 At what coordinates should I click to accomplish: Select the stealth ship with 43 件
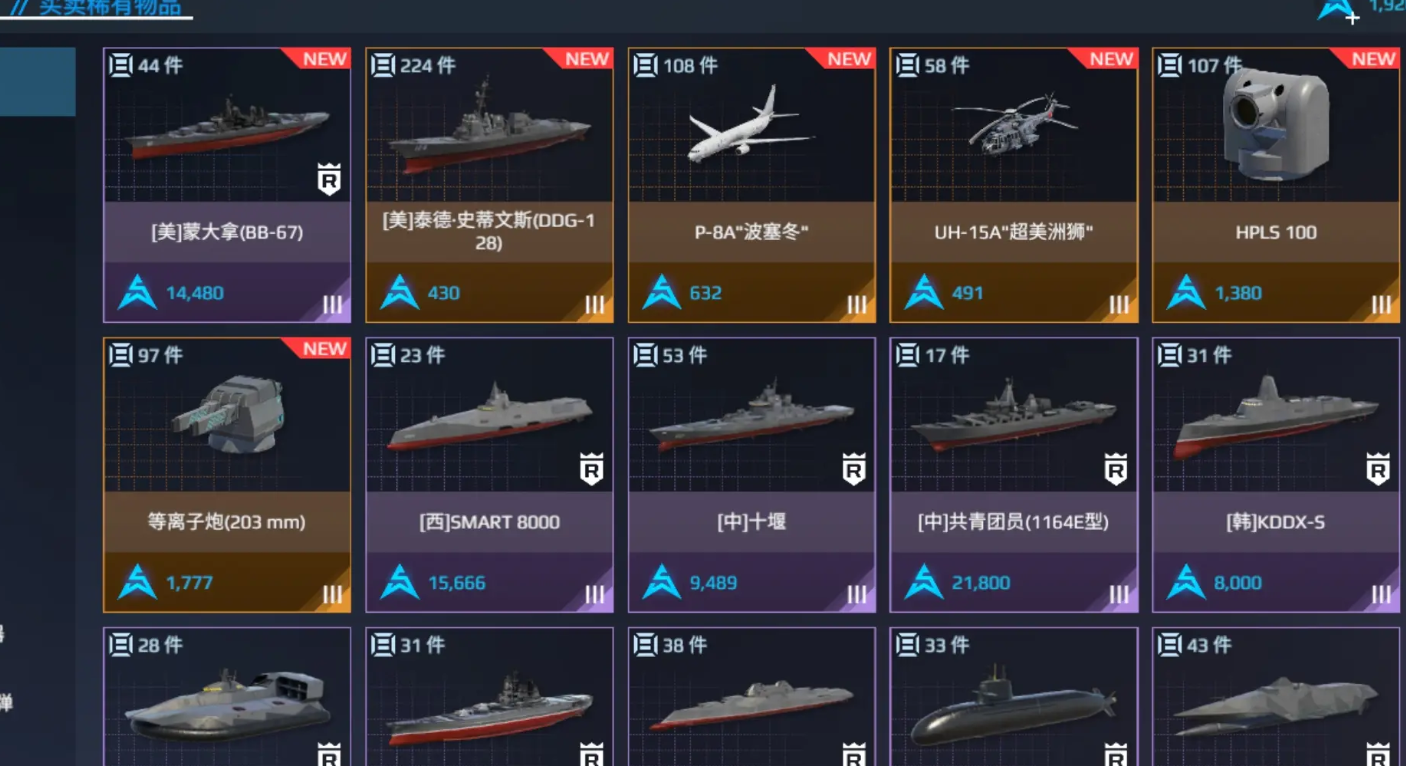point(1276,697)
